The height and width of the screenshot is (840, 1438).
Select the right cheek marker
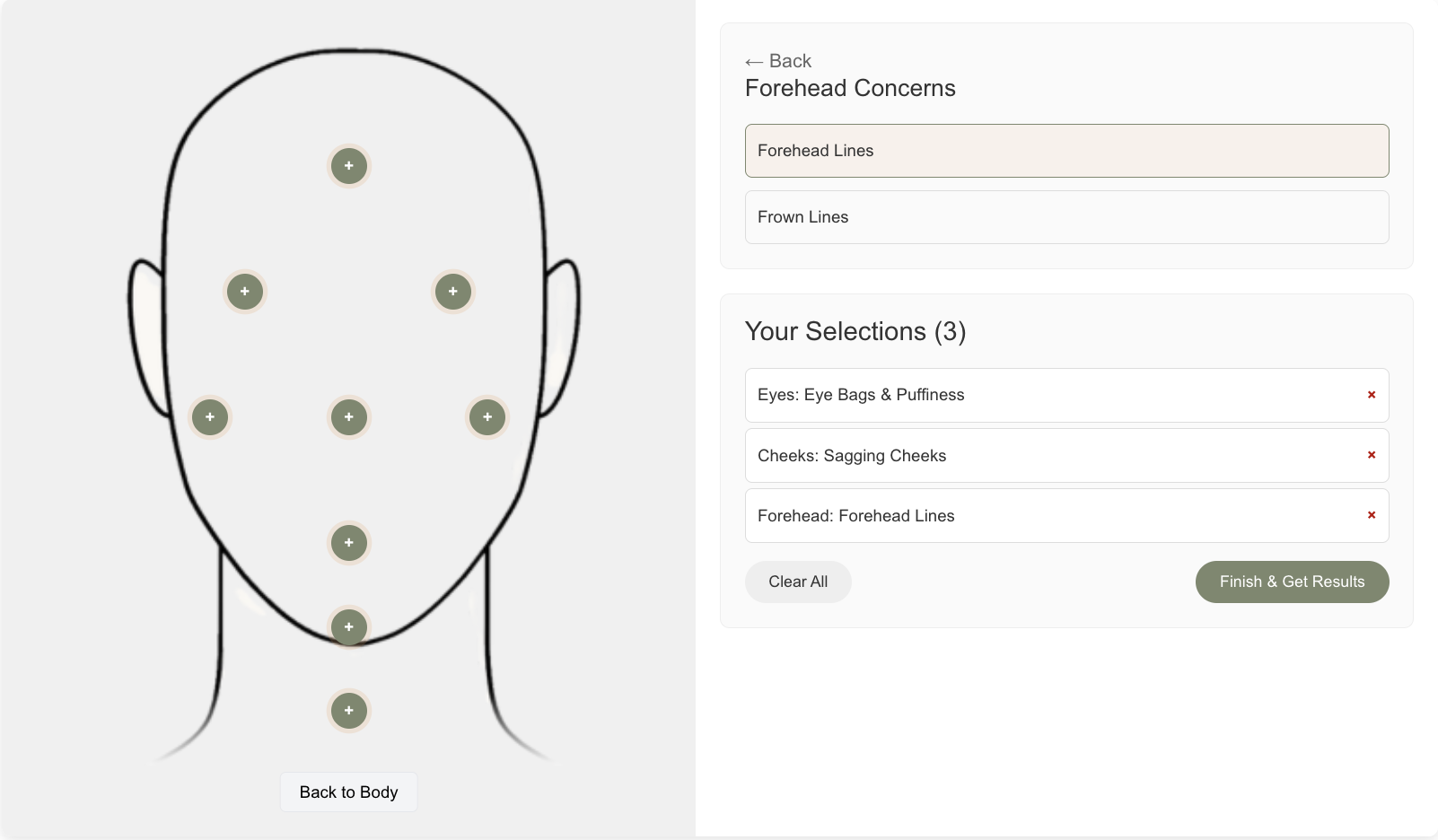(x=487, y=416)
